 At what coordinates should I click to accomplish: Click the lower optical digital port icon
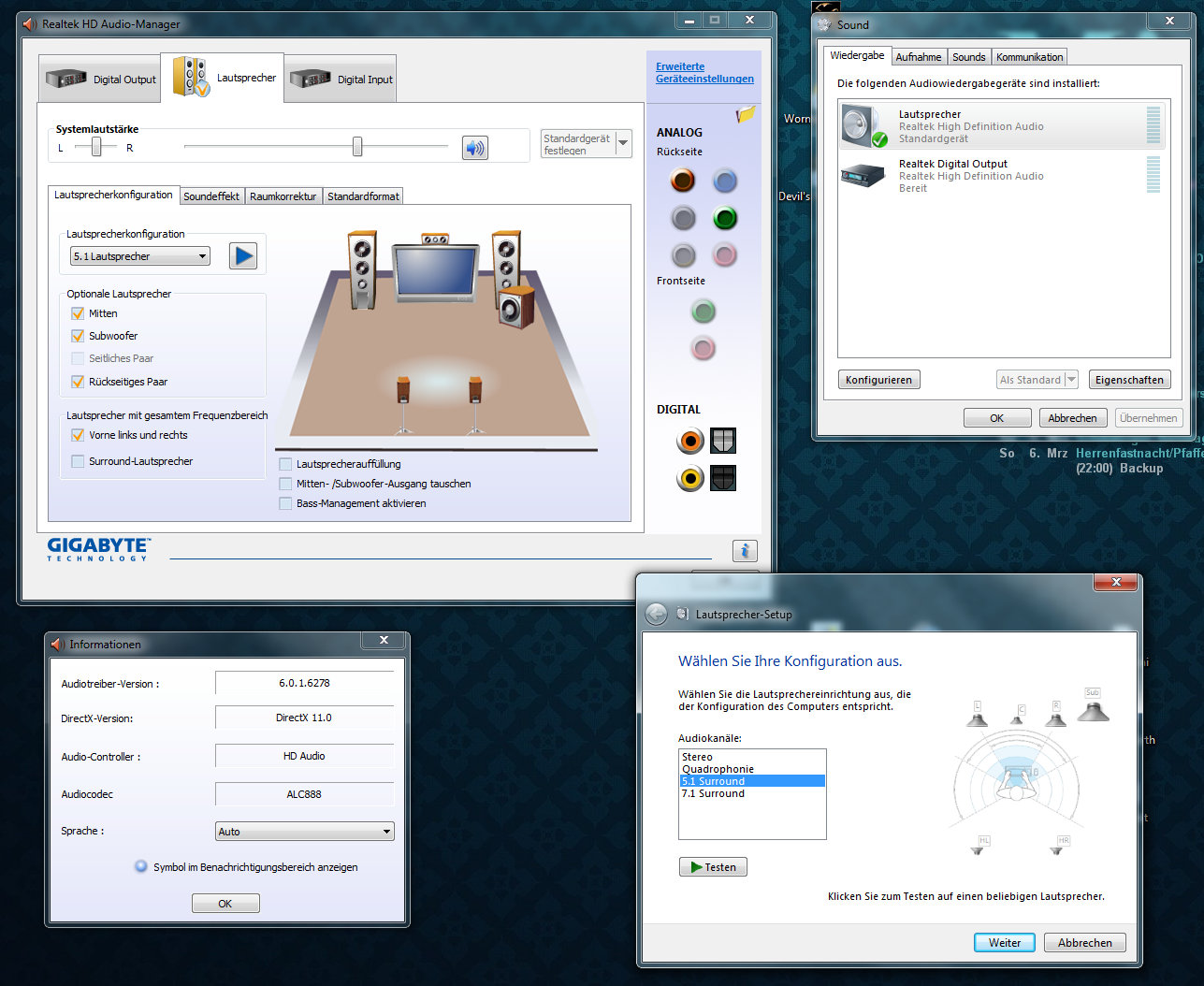(723, 478)
